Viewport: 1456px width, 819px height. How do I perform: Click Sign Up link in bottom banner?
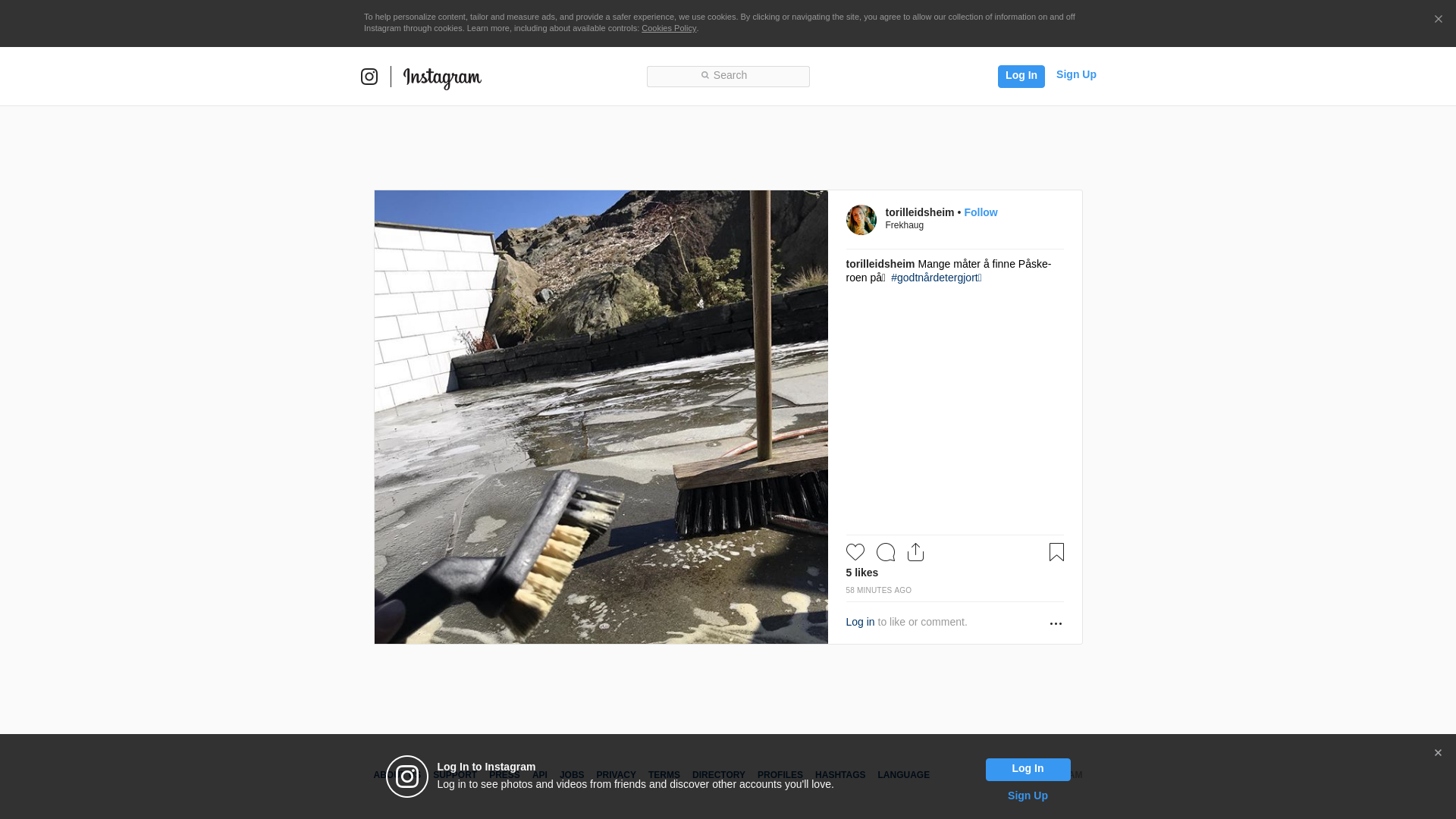(x=1028, y=795)
